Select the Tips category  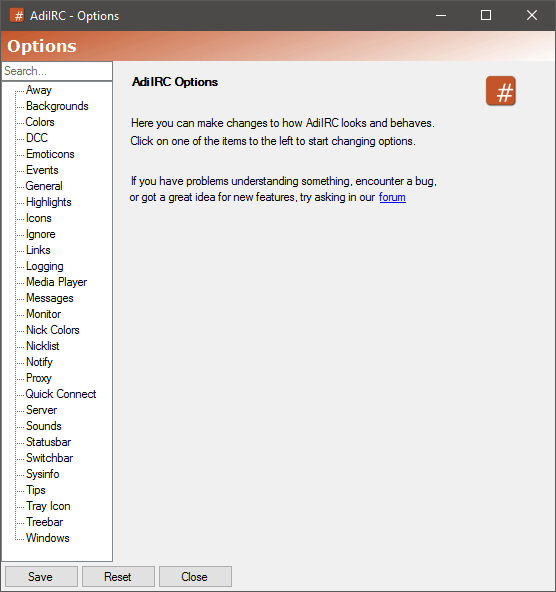(x=36, y=490)
